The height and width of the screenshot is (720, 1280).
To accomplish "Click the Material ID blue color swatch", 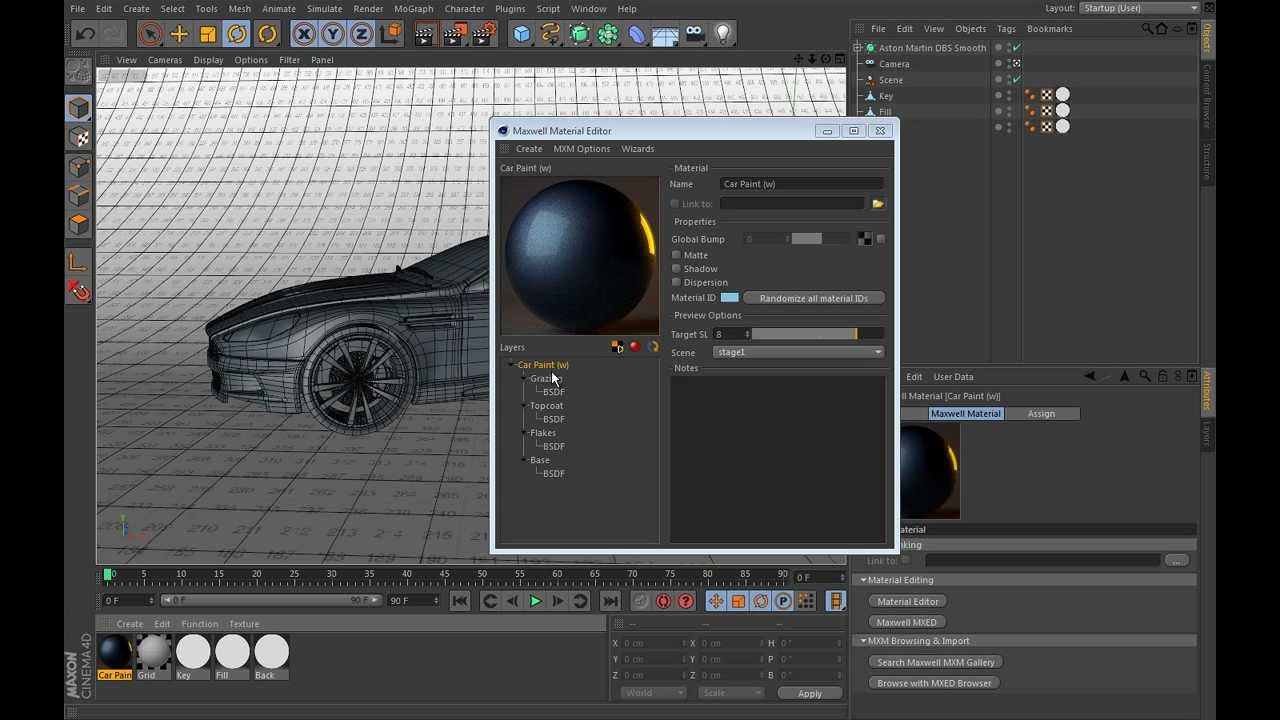I will [x=730, y=298].
